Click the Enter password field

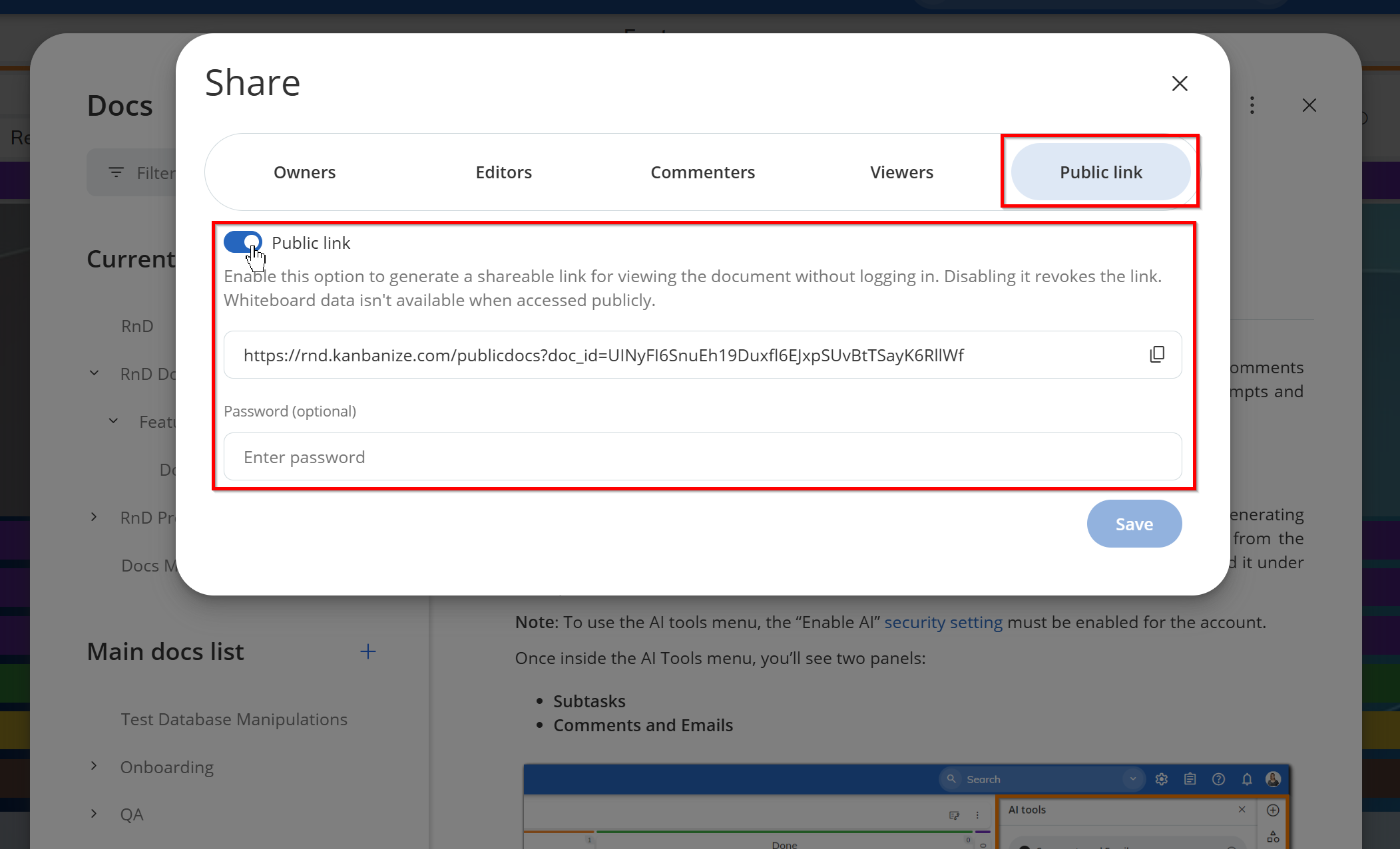pyautogui.click(x=702, y=457)
